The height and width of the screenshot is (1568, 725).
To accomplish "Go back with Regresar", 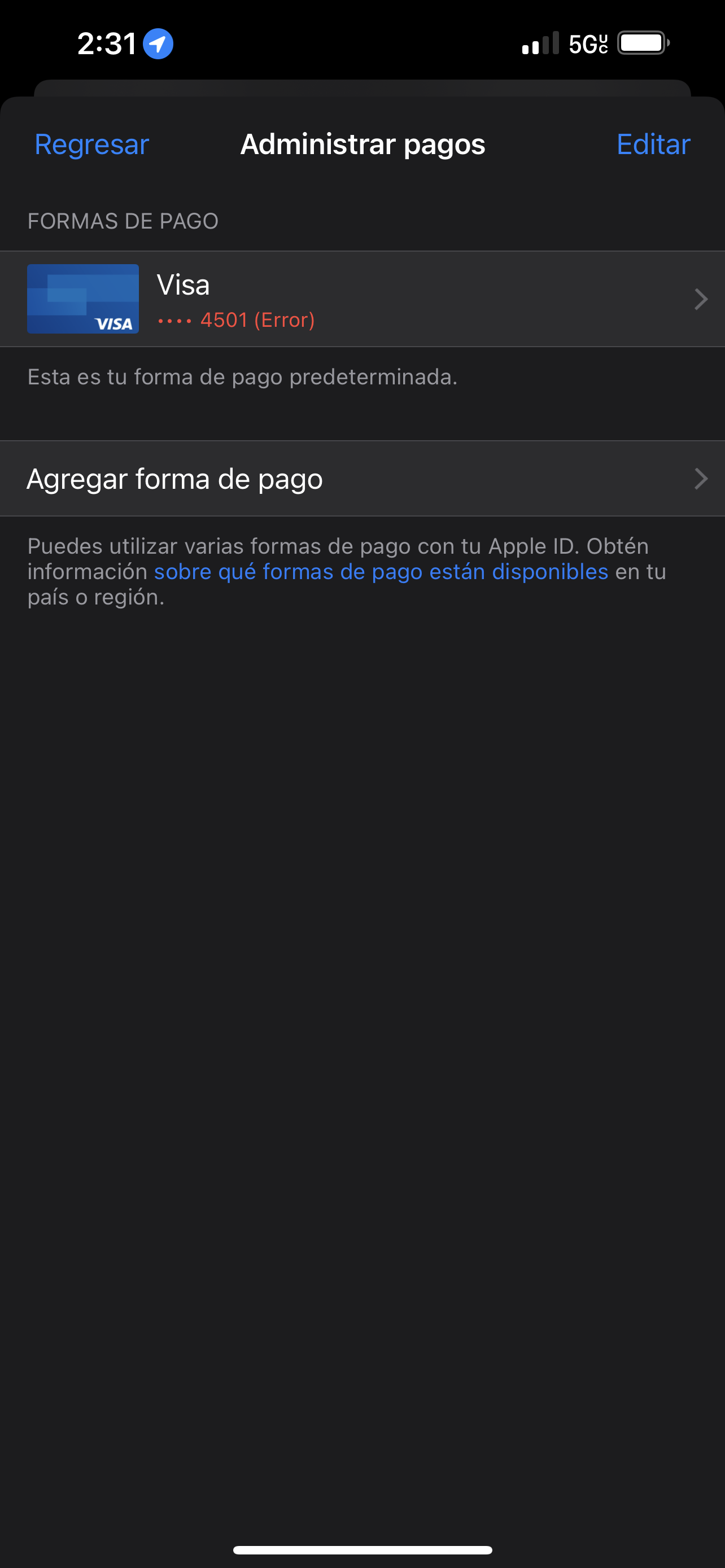I will click(92, 145).
